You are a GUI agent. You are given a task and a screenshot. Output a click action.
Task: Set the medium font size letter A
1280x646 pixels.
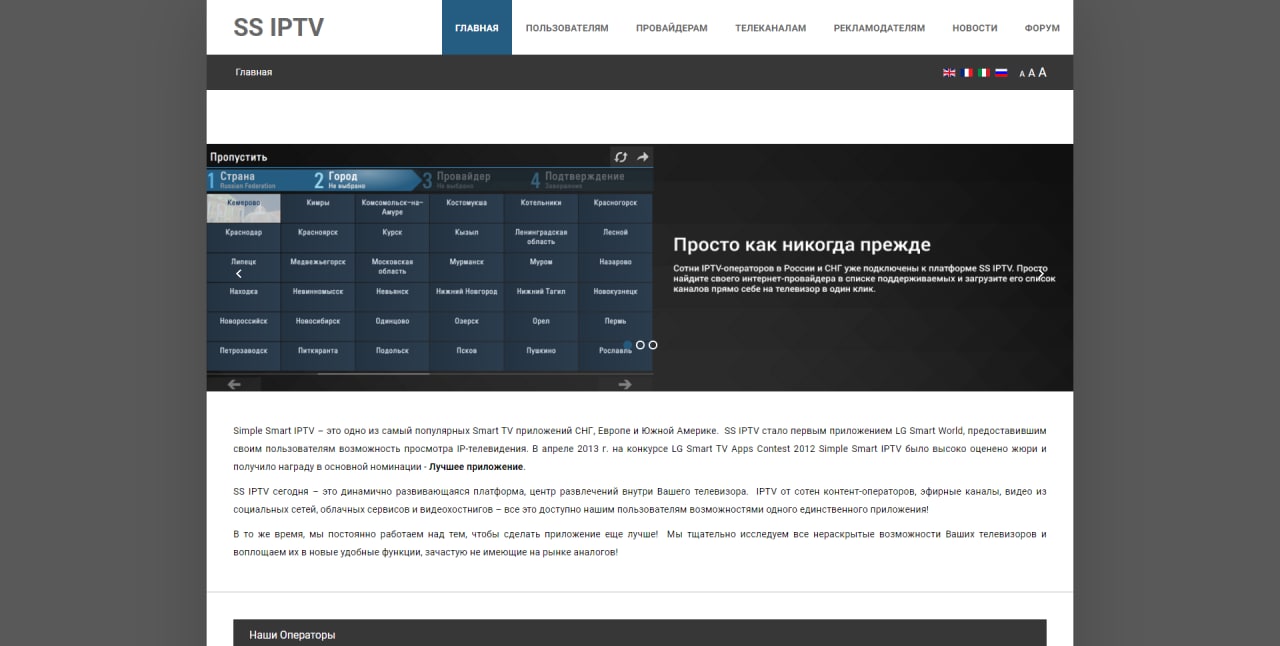1032,73
